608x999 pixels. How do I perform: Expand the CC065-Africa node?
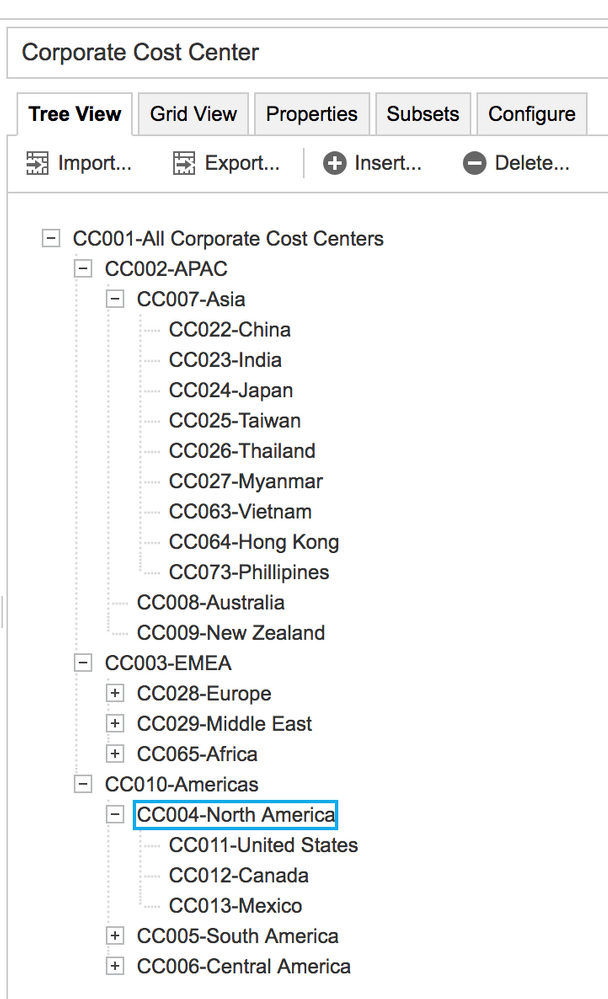click(x=115, y=754)
